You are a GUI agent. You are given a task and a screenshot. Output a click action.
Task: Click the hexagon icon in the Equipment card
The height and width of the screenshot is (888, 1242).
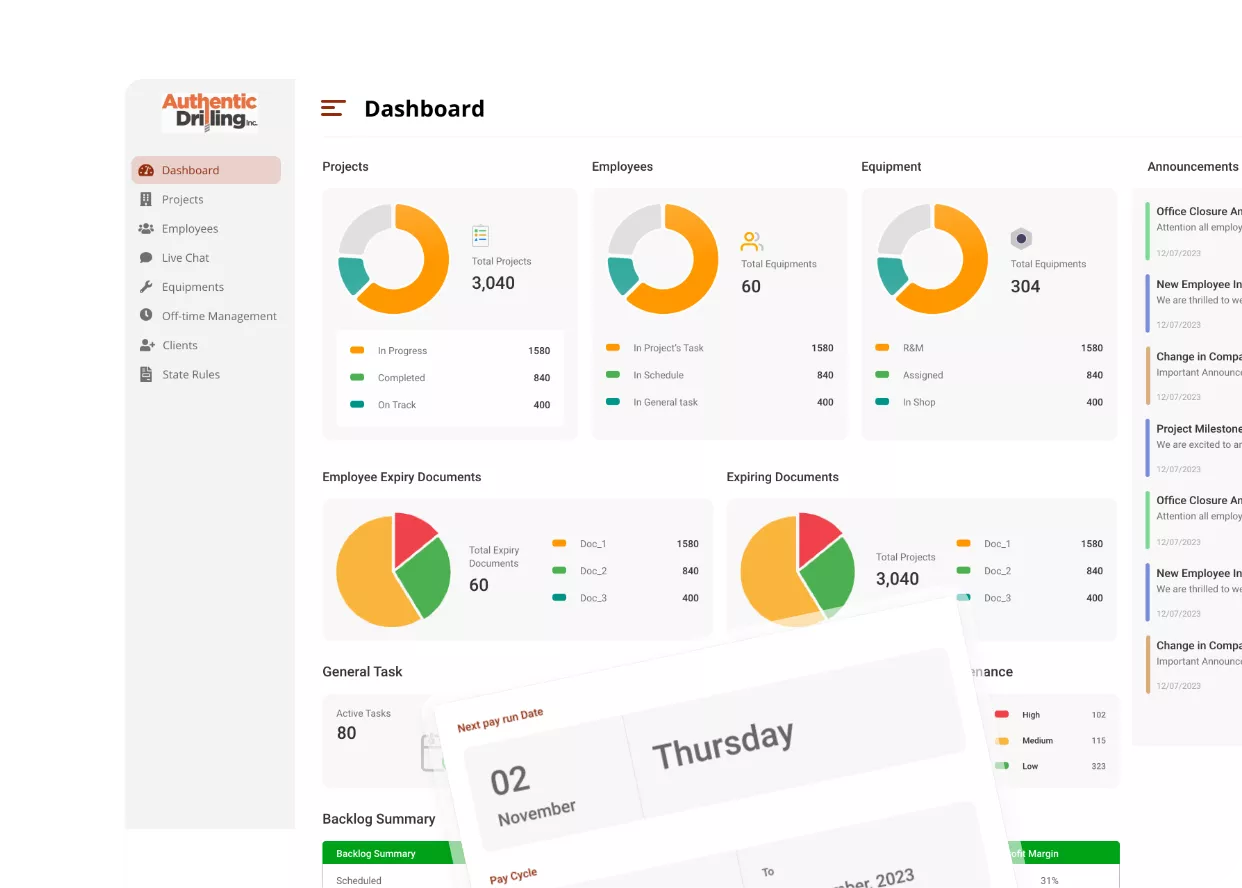click(x=1021, y=239)
